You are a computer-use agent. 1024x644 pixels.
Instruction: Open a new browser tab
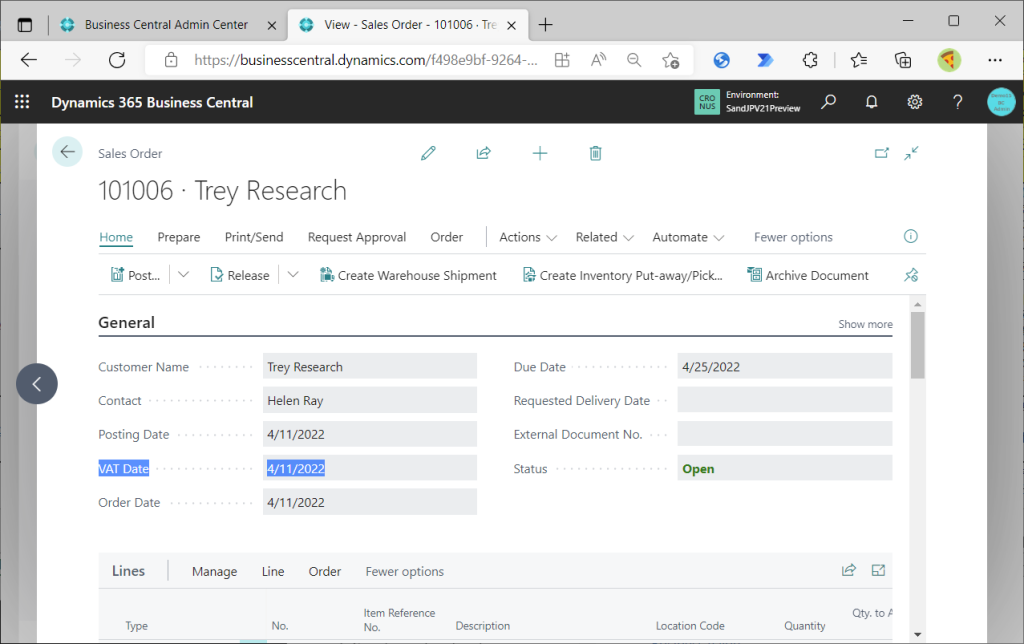pyautogui.click(x=545, y=25)
